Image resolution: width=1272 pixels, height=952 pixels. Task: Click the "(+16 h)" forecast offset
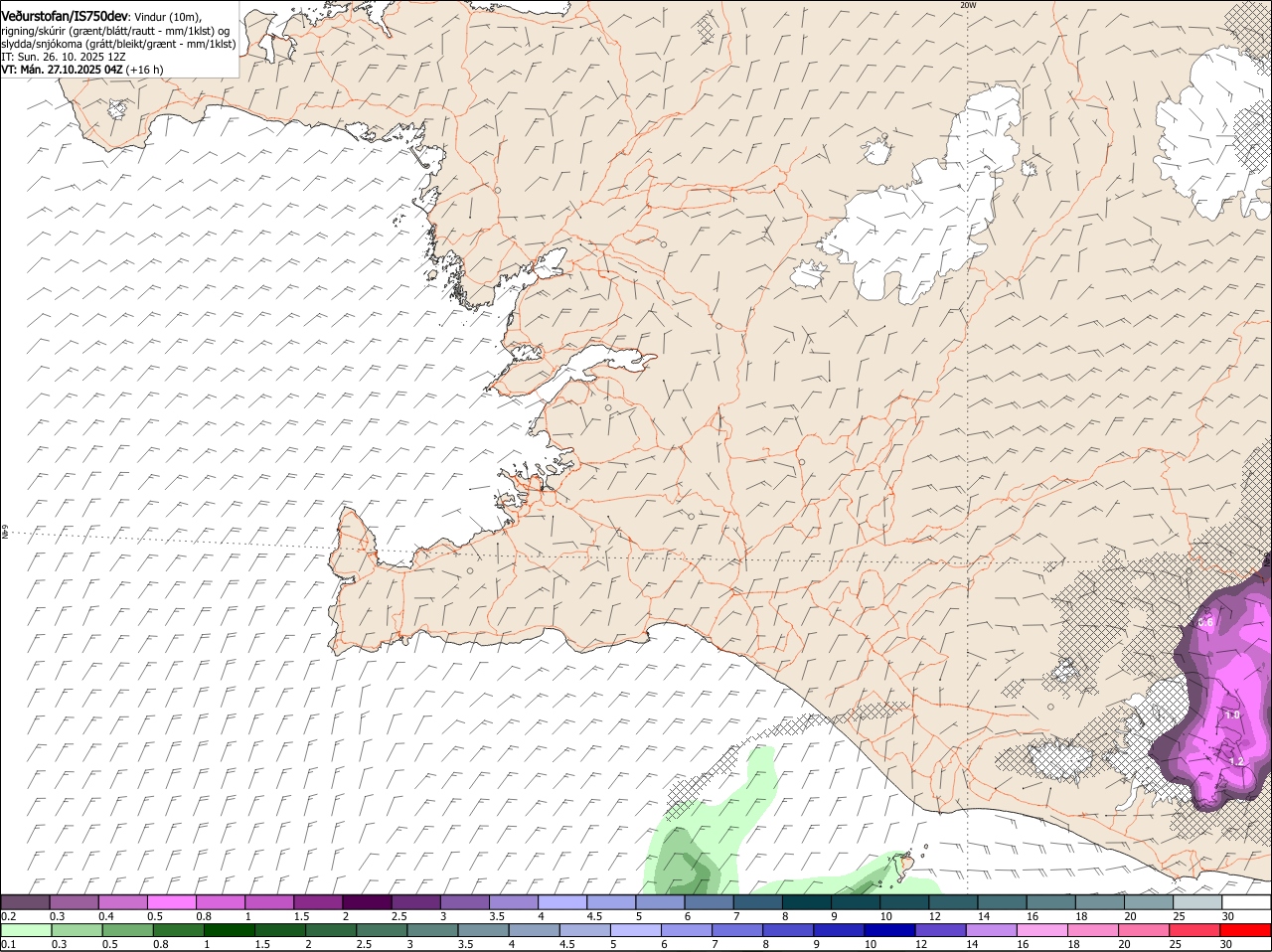tap(145, 70)
